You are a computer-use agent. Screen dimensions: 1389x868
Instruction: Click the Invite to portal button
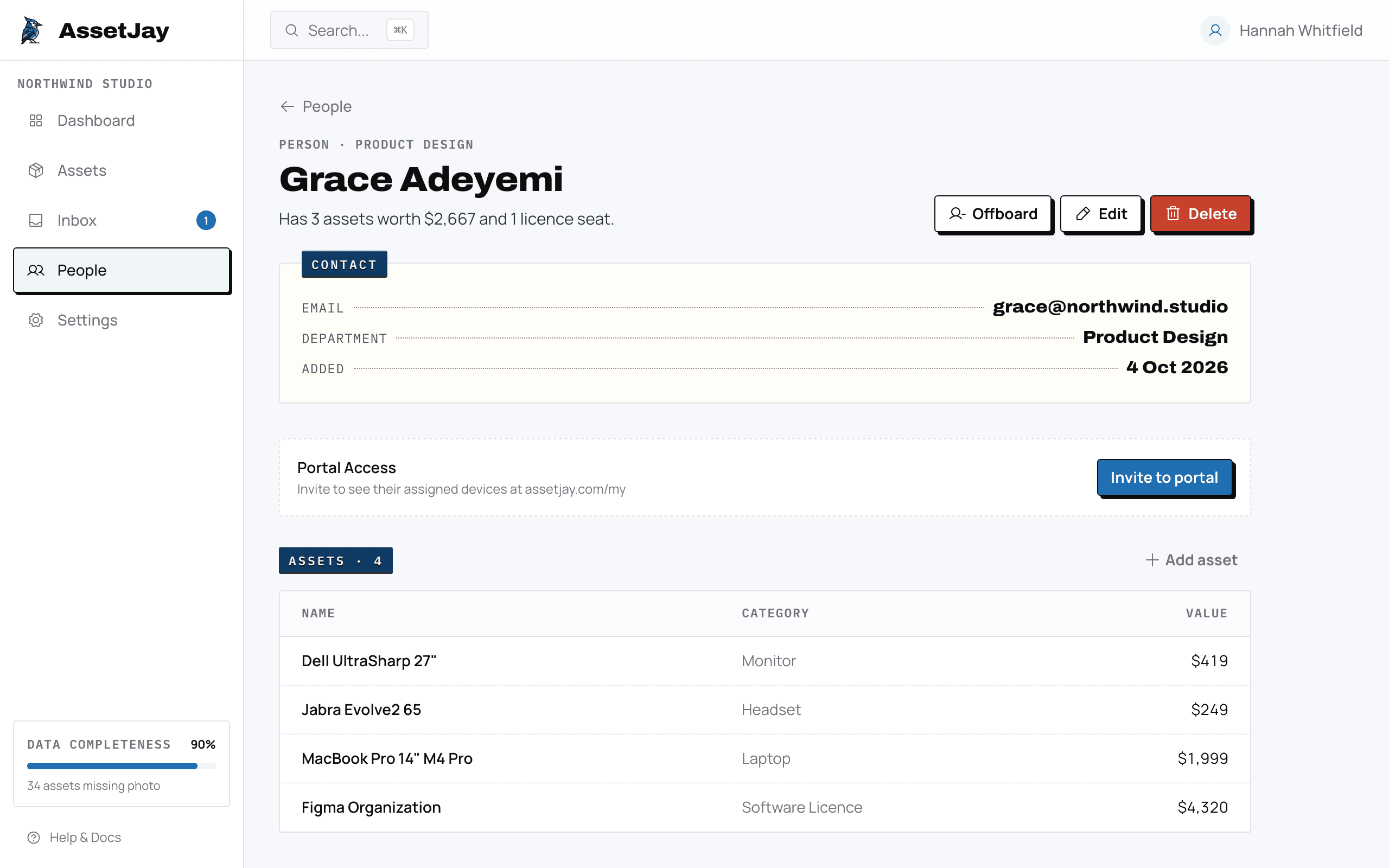pos(1164,477)
